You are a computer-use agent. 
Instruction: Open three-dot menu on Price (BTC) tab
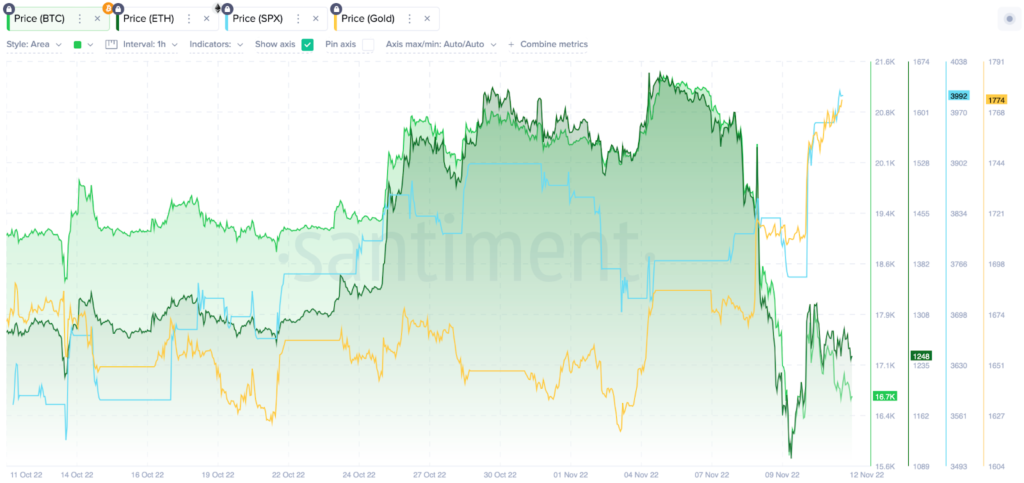pyautogui.click(x=80, y=19)
